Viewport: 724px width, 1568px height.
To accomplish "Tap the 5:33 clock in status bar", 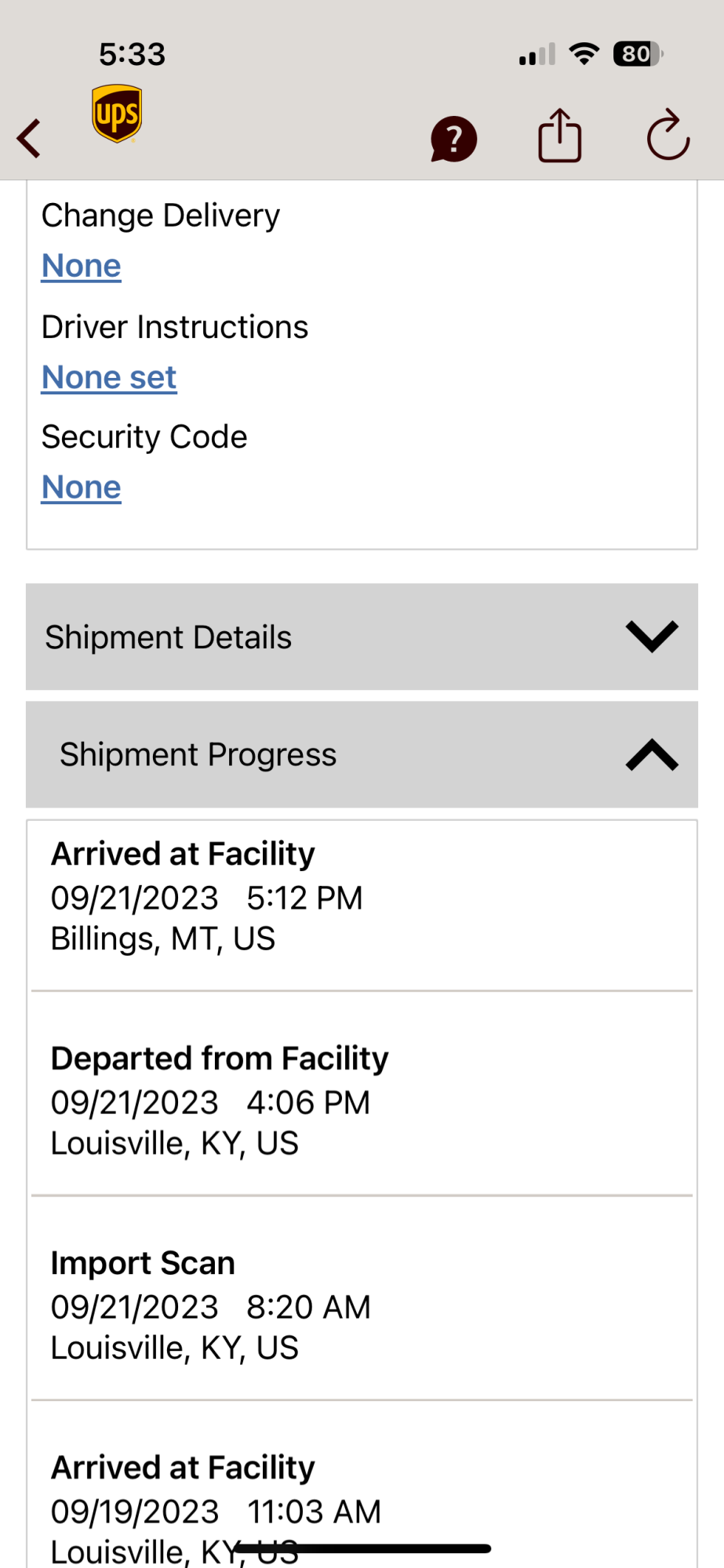I will (x=132, y=54).
